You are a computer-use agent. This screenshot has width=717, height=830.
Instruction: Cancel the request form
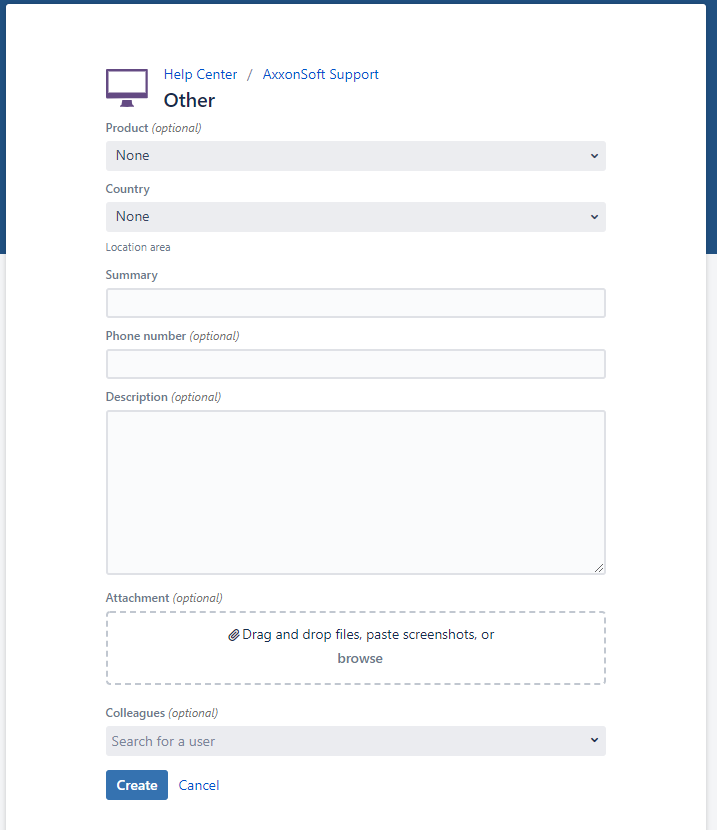tap(199, 785)
